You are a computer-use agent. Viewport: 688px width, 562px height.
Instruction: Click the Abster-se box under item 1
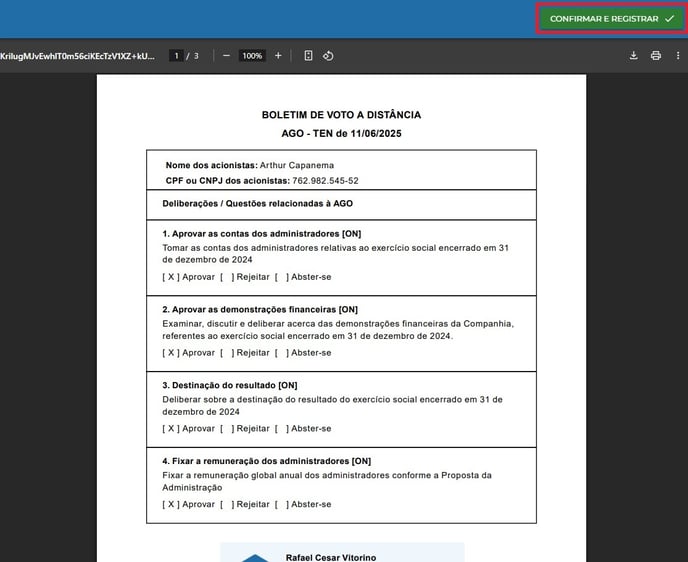pos(282,277)
